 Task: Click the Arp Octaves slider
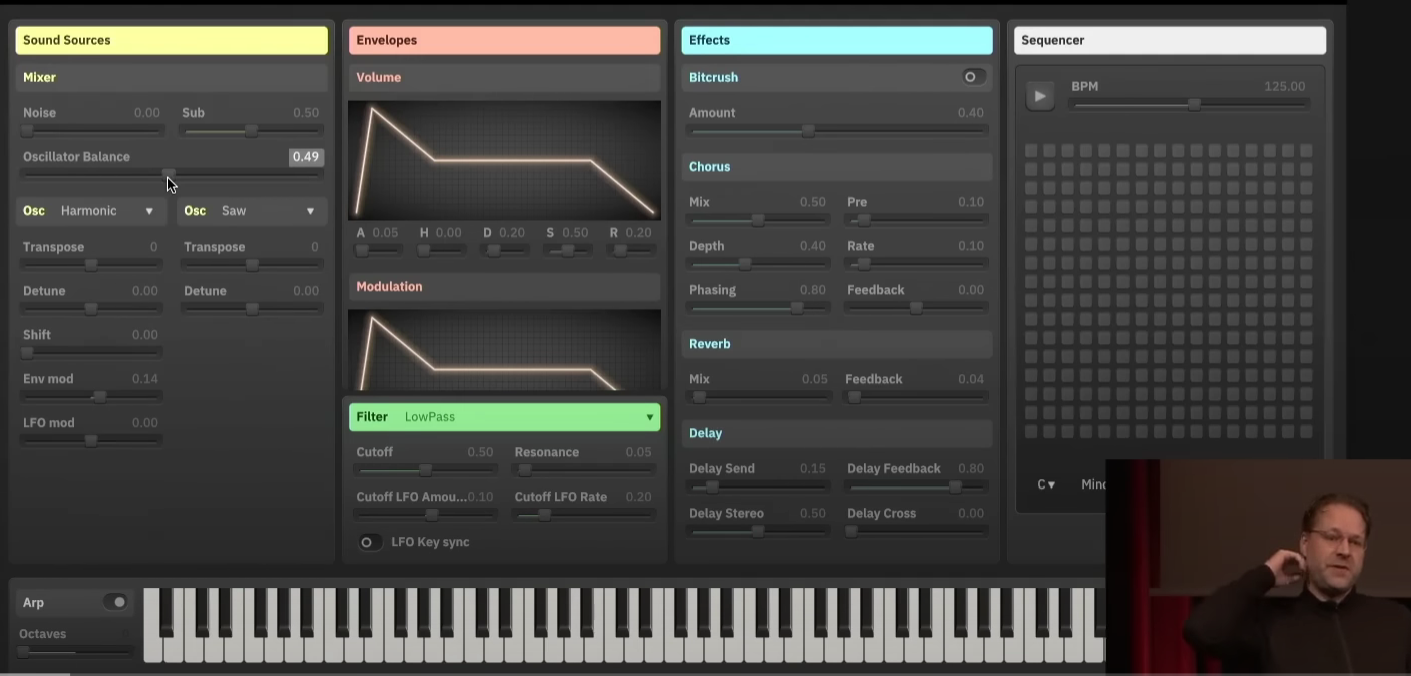75,651
